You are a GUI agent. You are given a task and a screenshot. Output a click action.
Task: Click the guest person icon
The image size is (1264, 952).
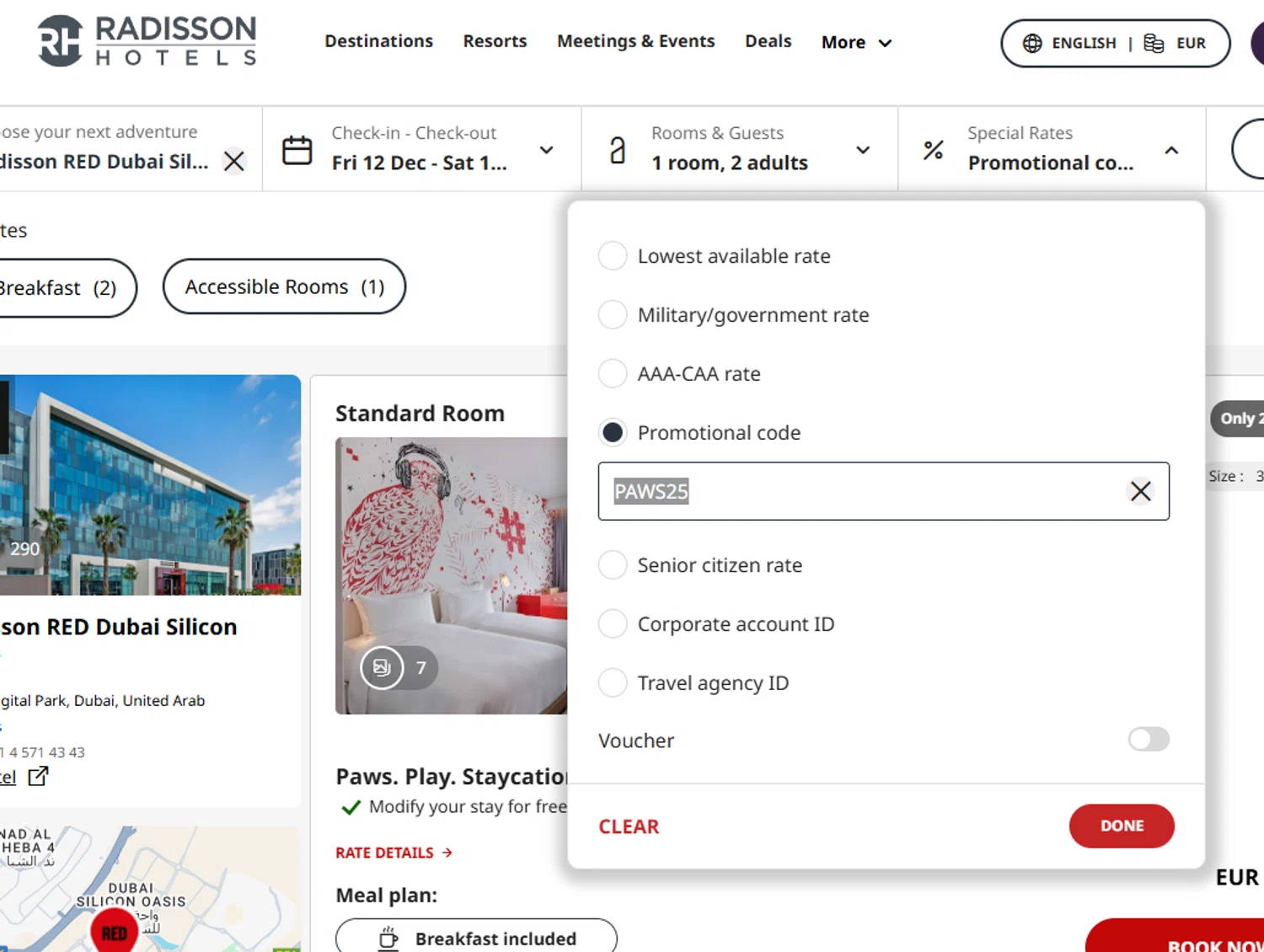(x=618, y=150)
